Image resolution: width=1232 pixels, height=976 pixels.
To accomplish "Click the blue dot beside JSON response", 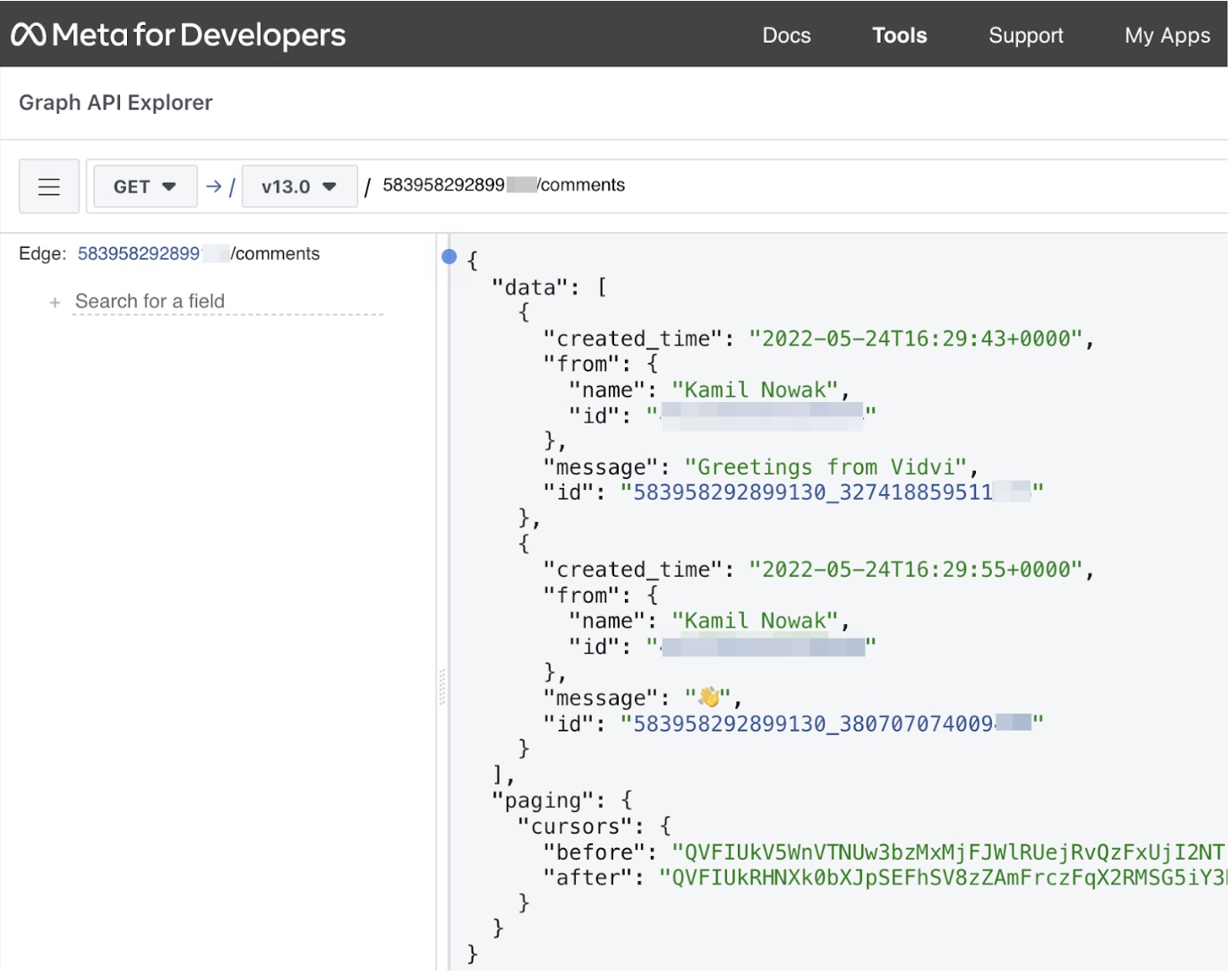I will pos(449,257).
